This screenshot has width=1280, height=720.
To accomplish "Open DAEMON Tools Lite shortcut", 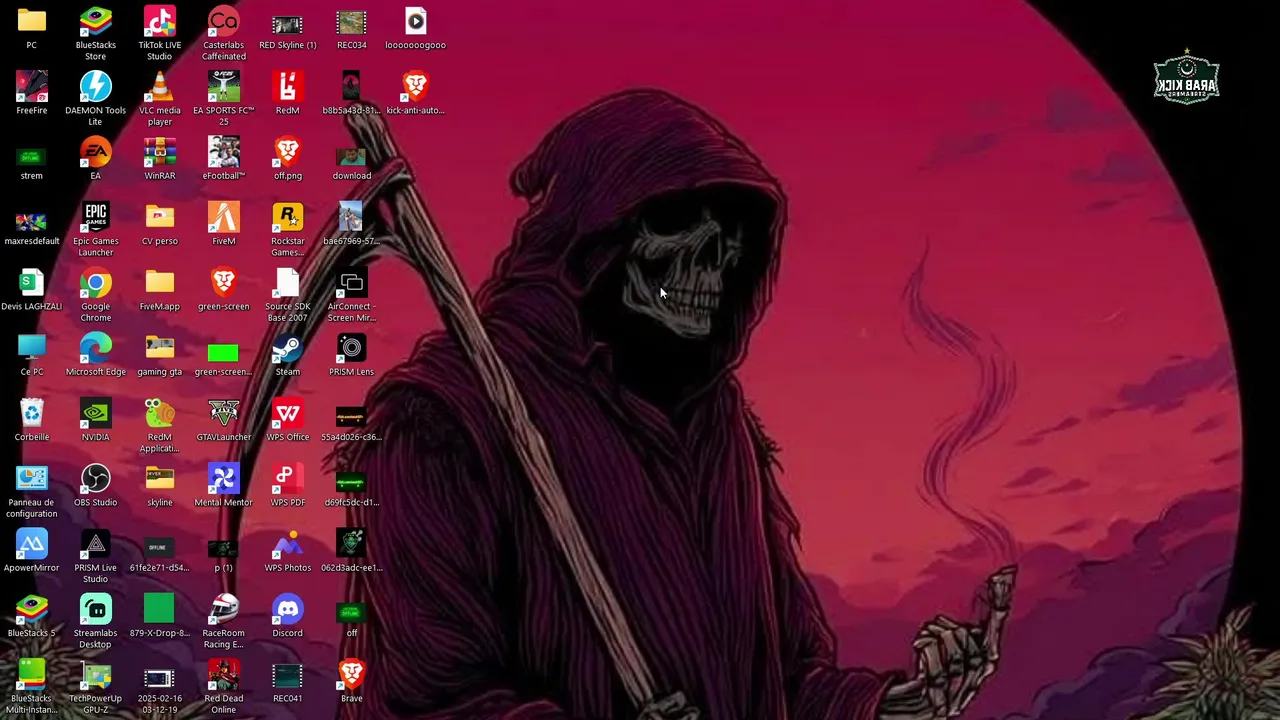I will 95,87.
